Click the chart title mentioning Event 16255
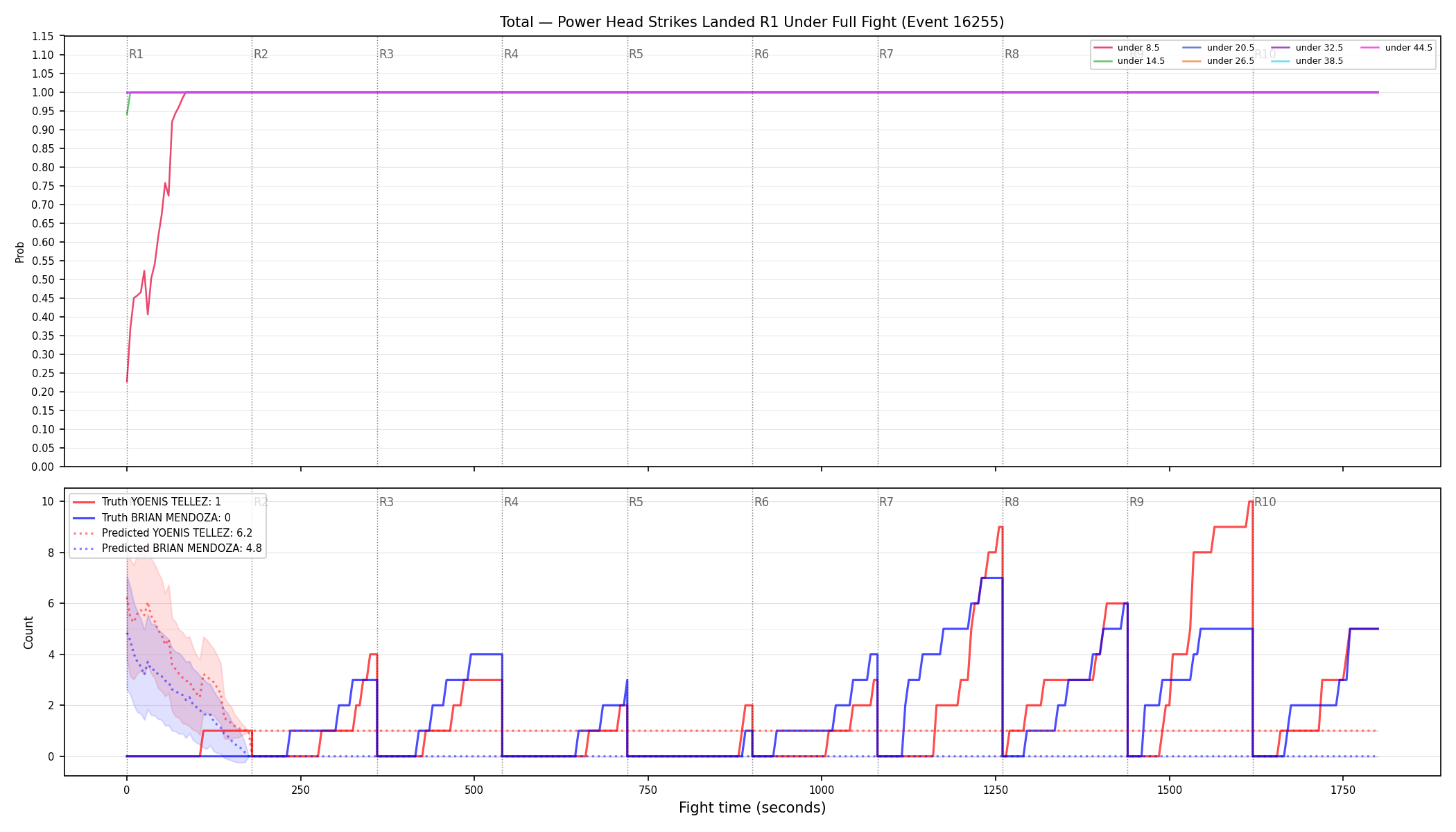1456x832 pixels. (x=752, y=22)
